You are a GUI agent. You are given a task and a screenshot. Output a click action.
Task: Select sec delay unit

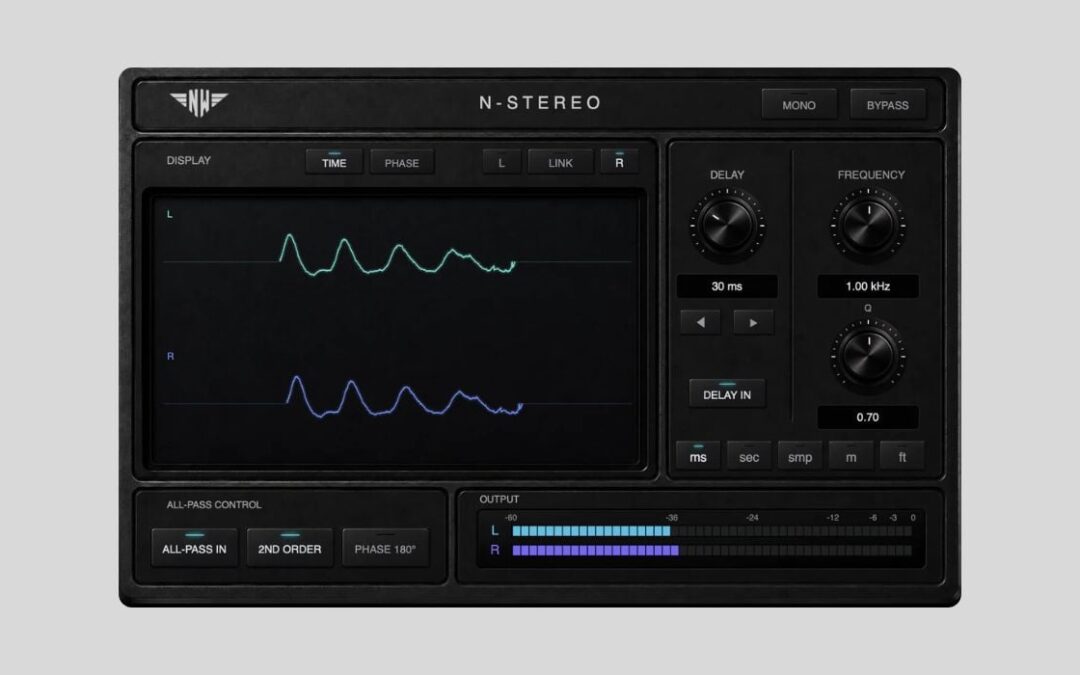(749, 456)
